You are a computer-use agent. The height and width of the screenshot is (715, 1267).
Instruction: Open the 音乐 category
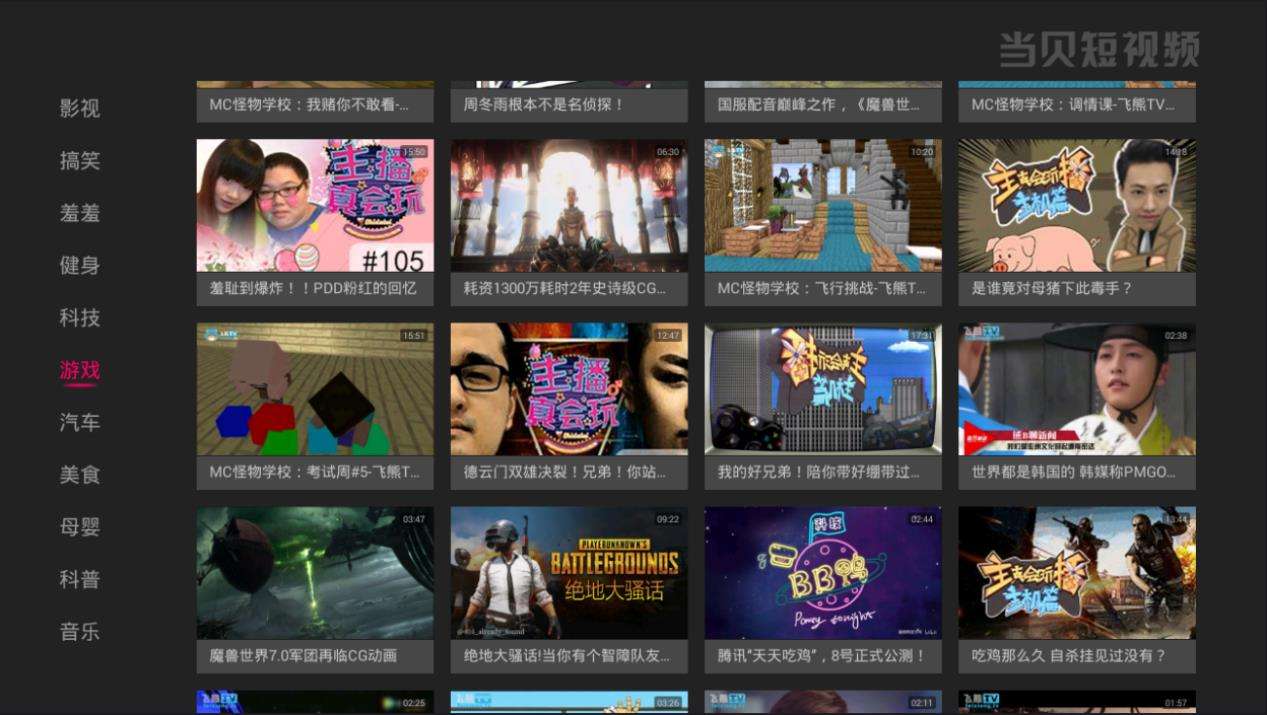click(x=80, y=632)
